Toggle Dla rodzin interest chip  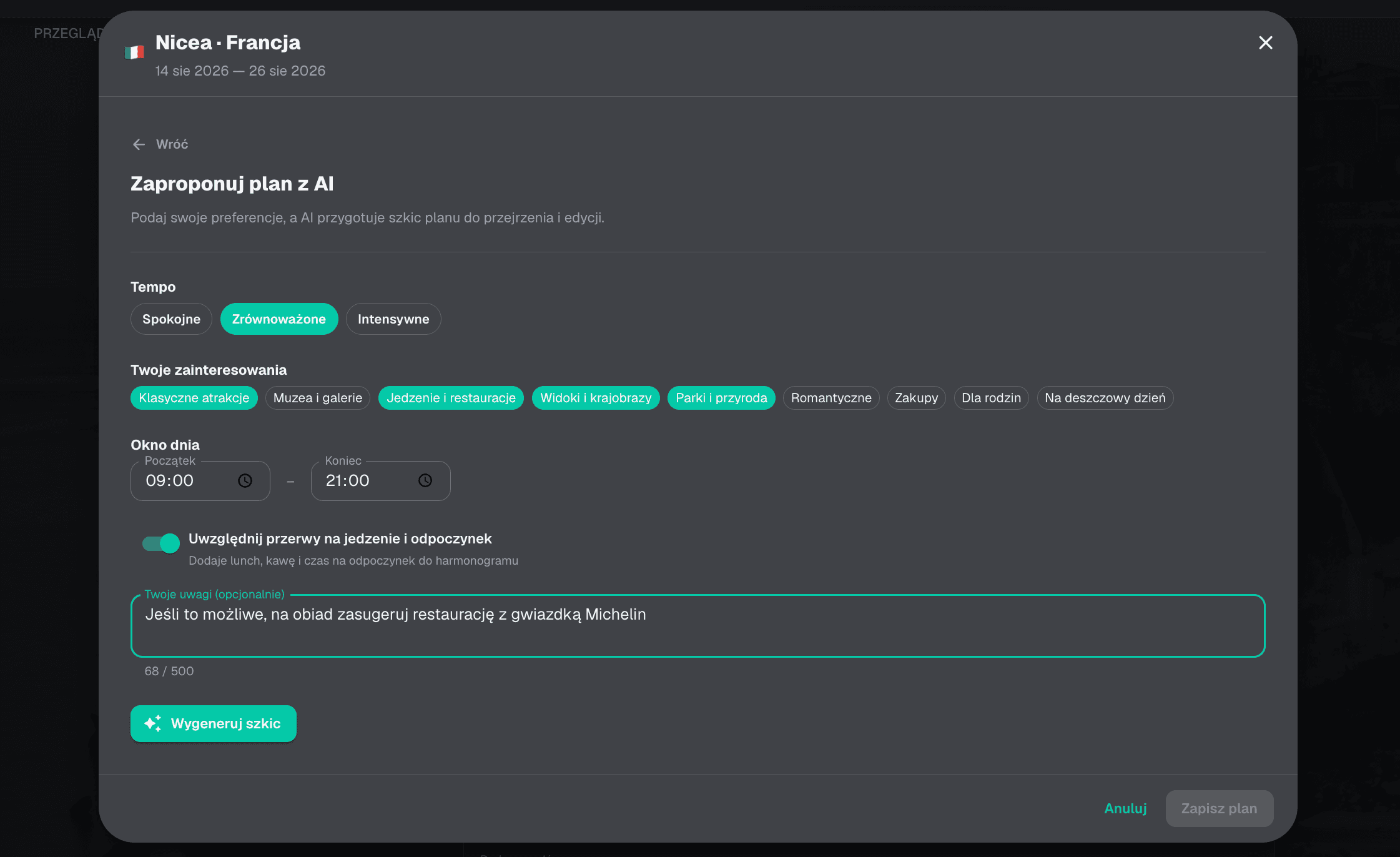(x=991, y=398)
